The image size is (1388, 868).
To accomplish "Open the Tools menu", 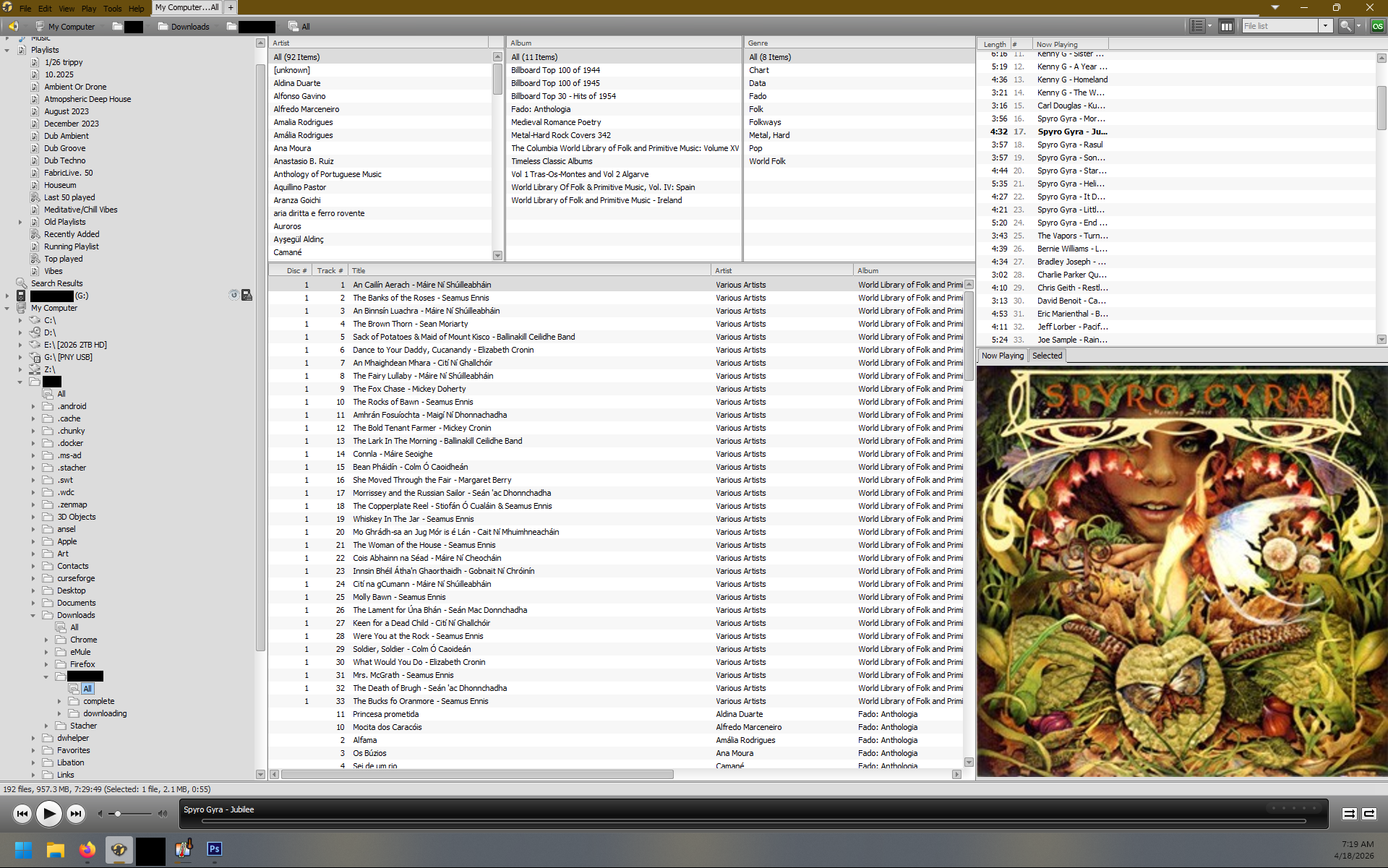I will pyautogui.click(x=112, y=9).
